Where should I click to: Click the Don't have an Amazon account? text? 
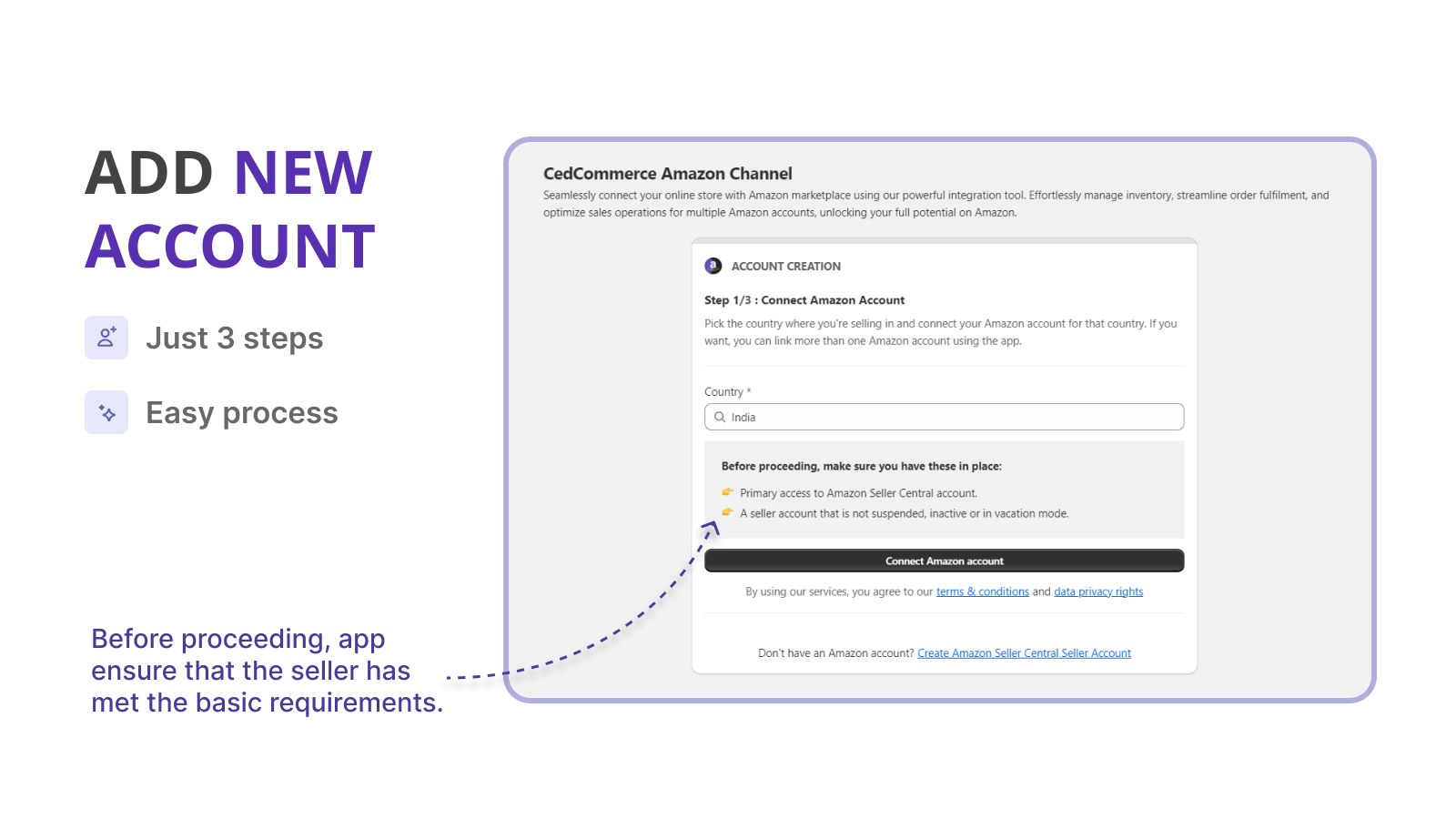coord(835,653)
